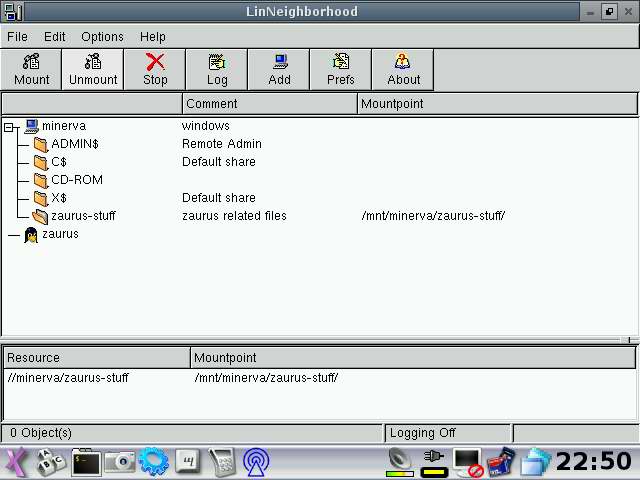This screenshot has width=640, height=480.
Task: Show the About dialog from toolbar
Action: point(403,70)
